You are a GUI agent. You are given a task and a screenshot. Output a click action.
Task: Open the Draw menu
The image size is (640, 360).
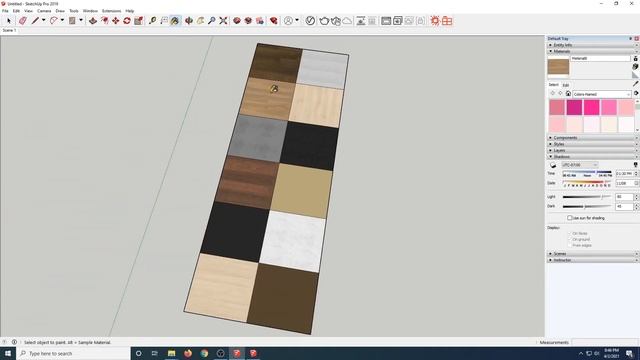(x=60, y=11)
